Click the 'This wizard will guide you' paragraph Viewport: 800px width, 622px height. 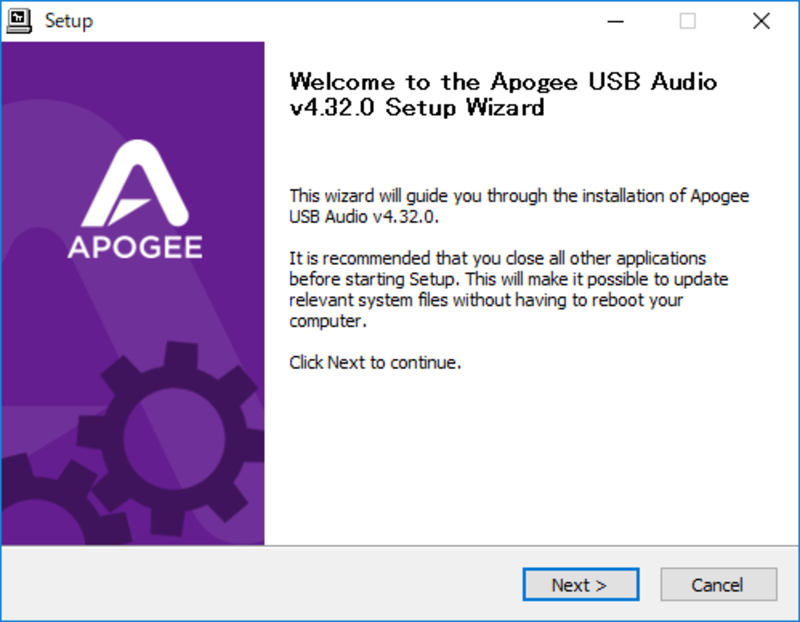pos(519,206)
